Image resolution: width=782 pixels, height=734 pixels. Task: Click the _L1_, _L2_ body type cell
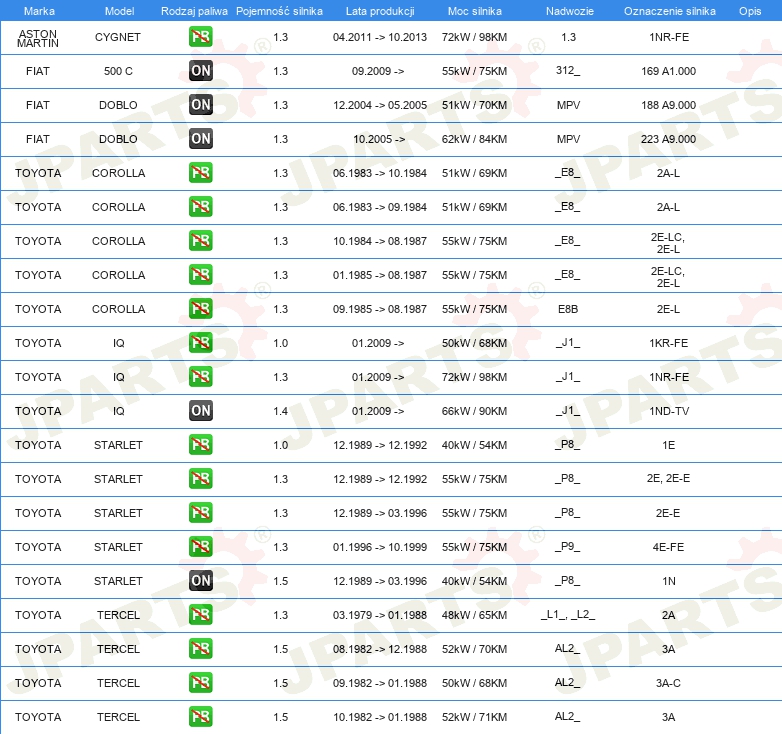coord(568,615)
